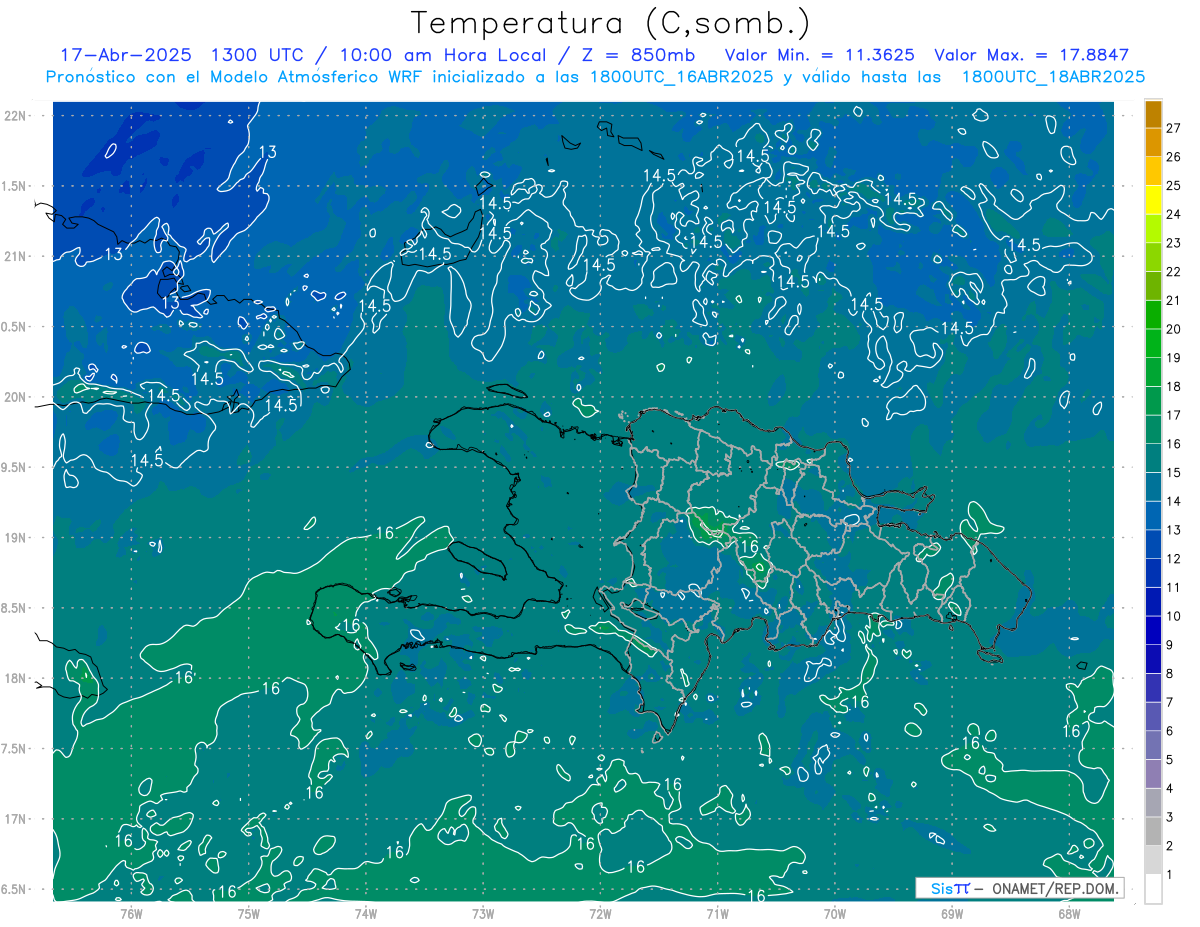The width and height of the screenshot is (1200, 927).
Task: Click the blue legend swatch labeled 12
Action: (1153, 545)
